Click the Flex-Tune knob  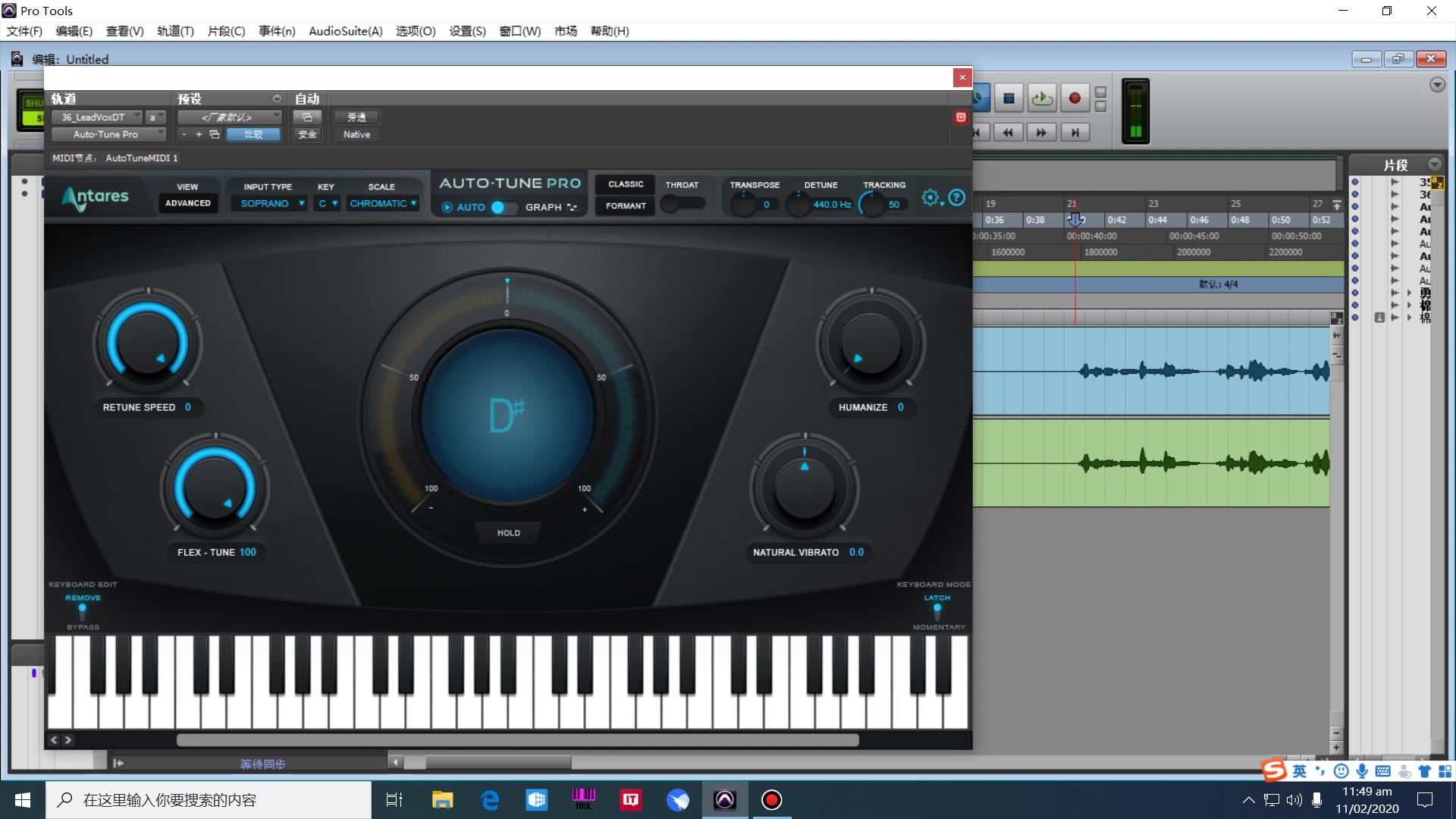tap(215, 487)
